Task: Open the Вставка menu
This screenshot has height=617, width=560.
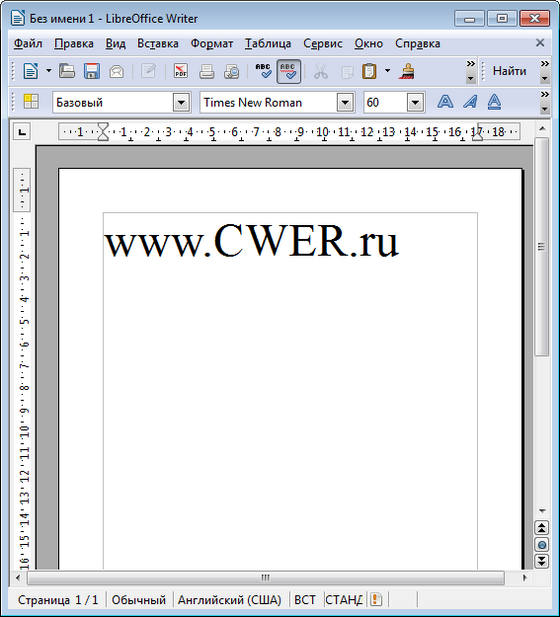Action: (x=158, y=43)
